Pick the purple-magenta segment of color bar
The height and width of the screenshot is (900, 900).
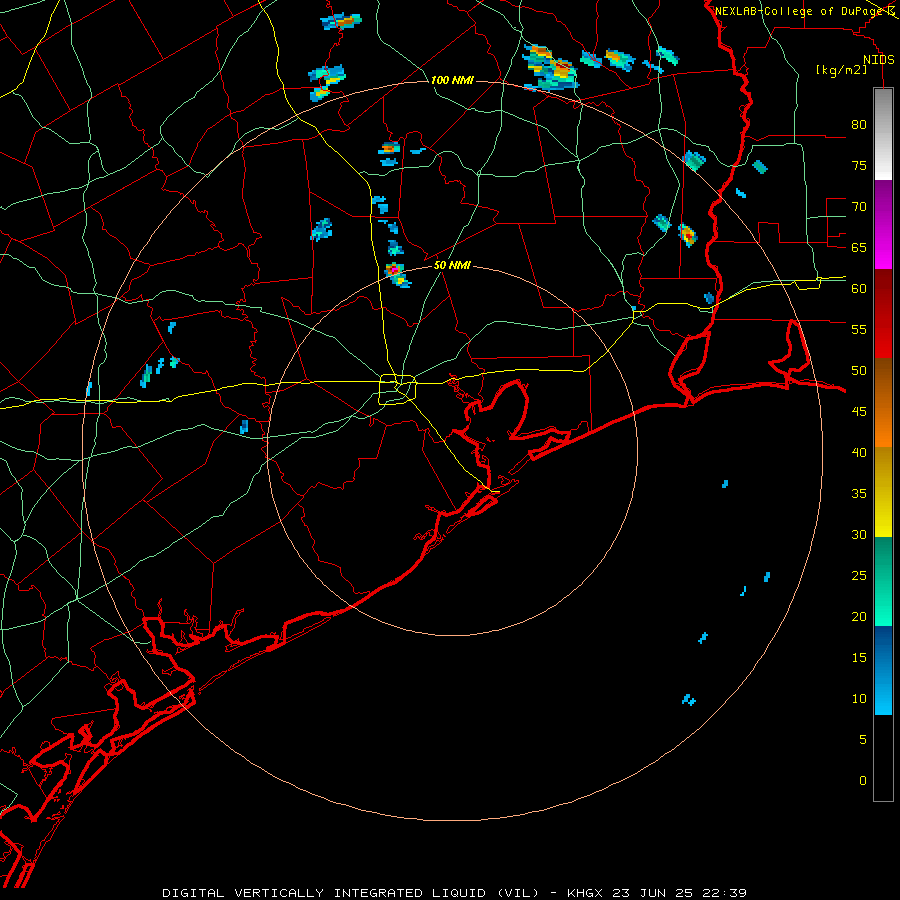coord(883,225)
